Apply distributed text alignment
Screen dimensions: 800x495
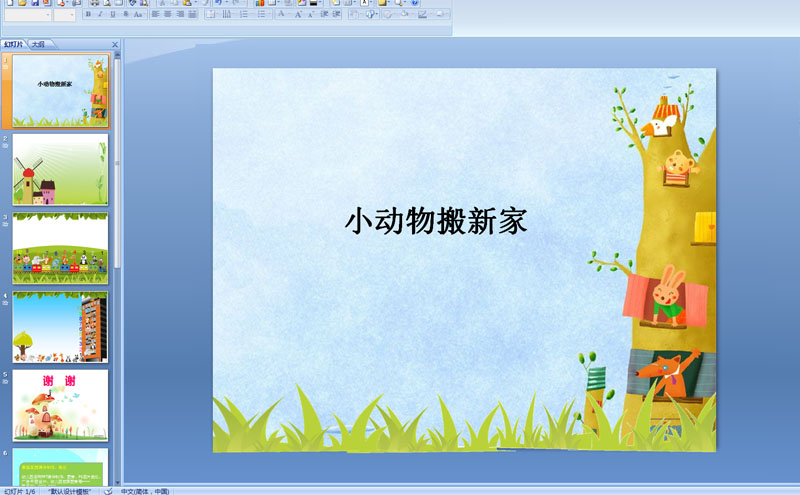coord(192,14)
